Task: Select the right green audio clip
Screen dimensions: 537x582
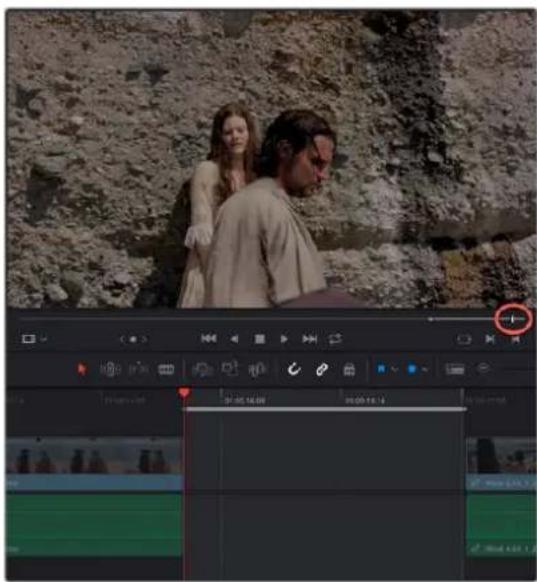Action: coord(501,524)
